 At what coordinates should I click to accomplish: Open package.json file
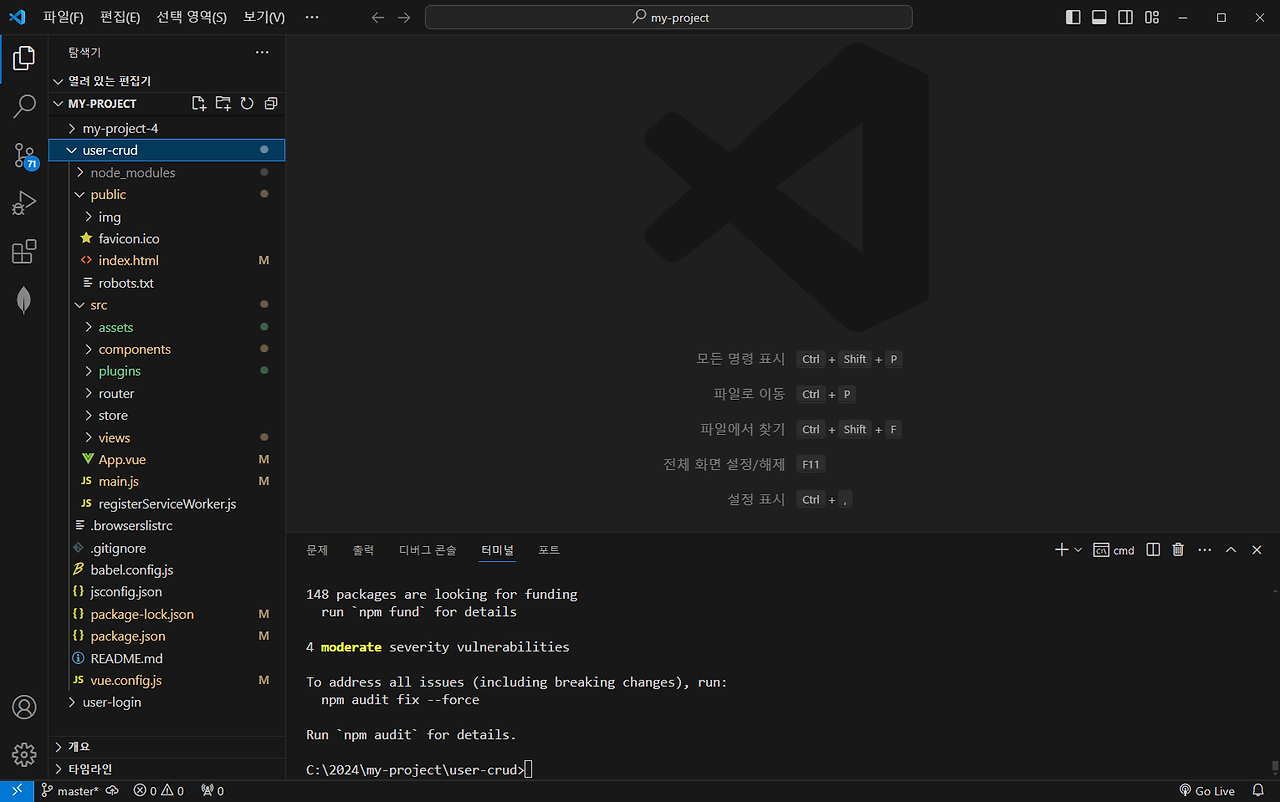[167, 636]
